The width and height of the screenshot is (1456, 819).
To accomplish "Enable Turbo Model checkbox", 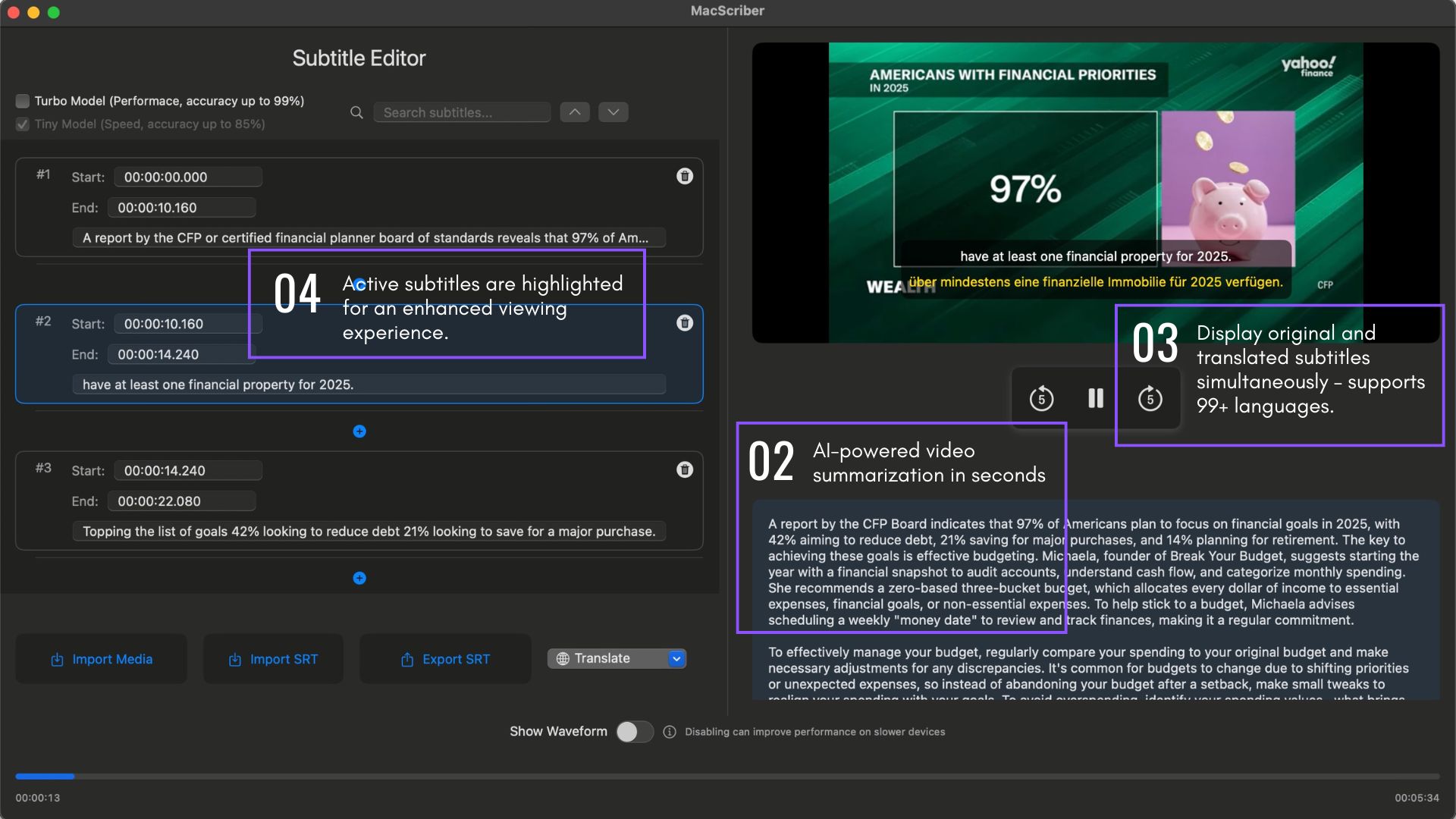I will 23,101.
